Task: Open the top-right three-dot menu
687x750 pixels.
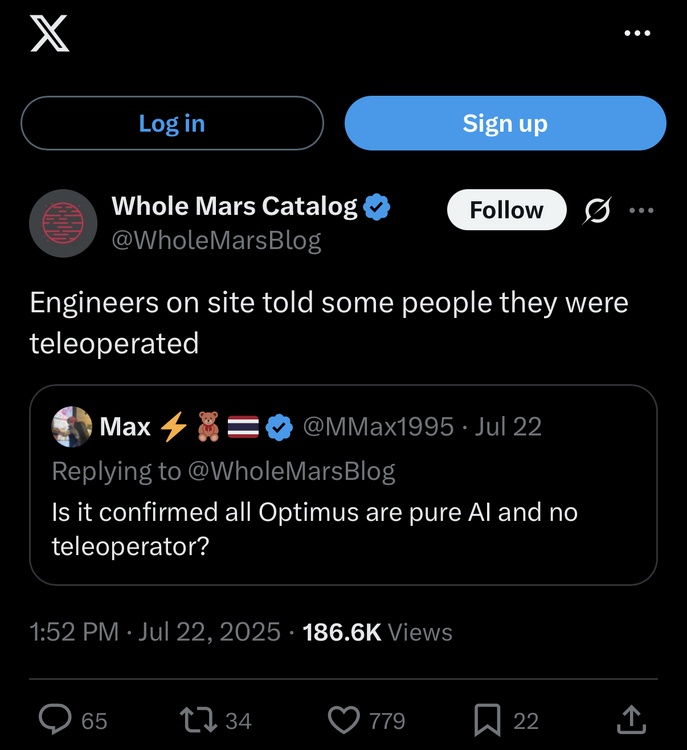Action: click(x=637, y=34)
